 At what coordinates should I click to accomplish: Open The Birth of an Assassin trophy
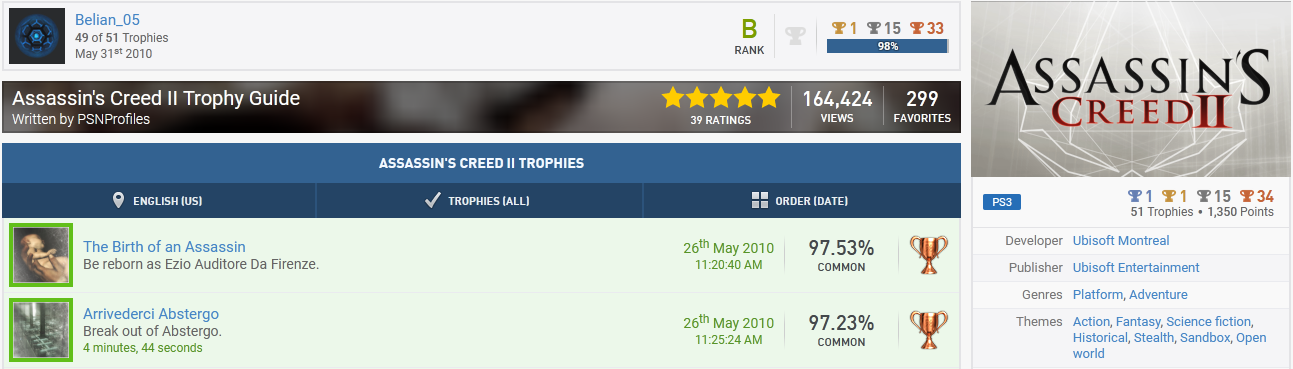point(164,246)
